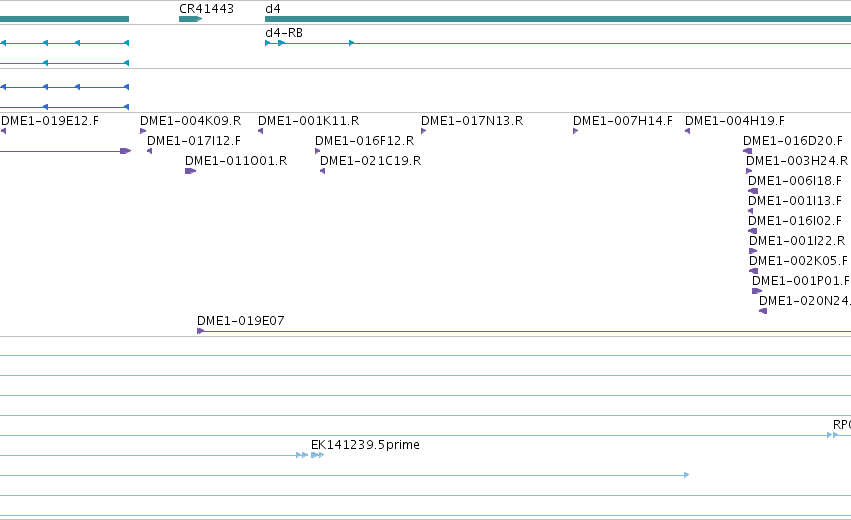Image resolution: width=851 pixels, height=520 pixels.
Task: Click the DME1-004K09.R arrow marker
Action: point(143,131)
